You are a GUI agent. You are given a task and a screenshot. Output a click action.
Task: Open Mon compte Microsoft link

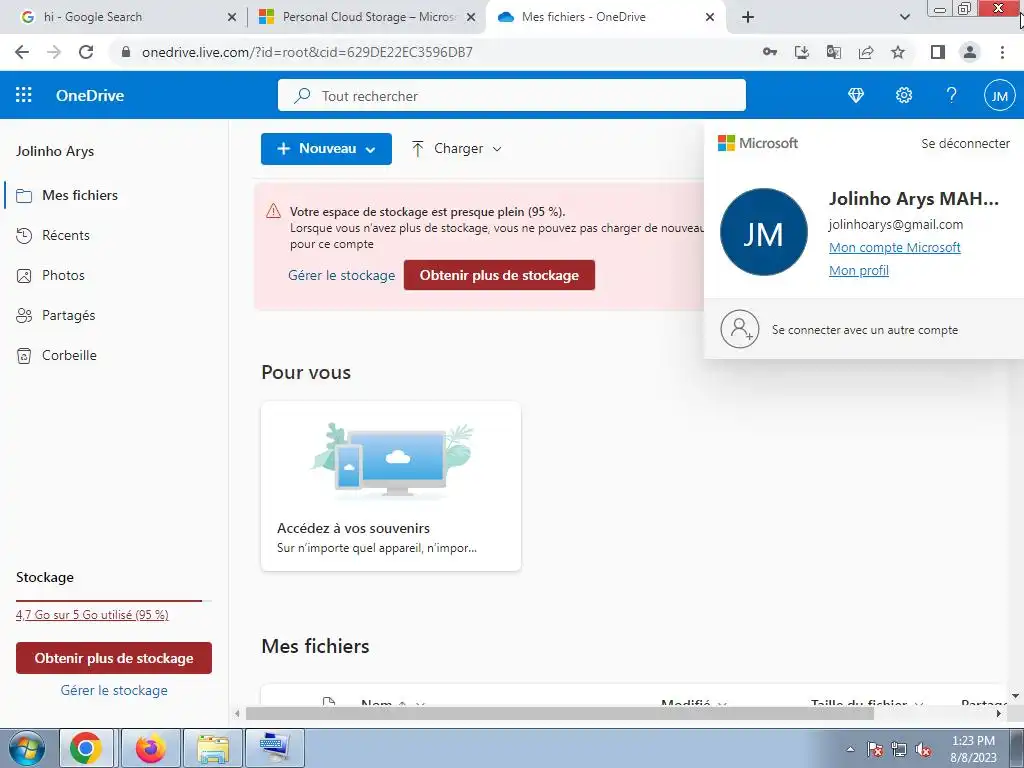(895, 248)
